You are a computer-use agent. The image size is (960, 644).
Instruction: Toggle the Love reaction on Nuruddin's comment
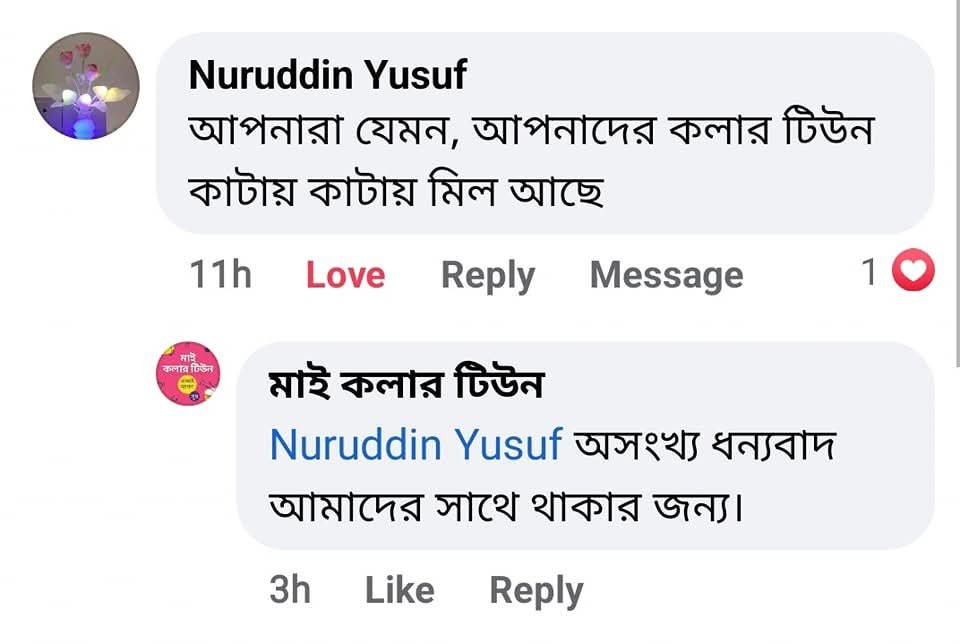tap(345, 275)
